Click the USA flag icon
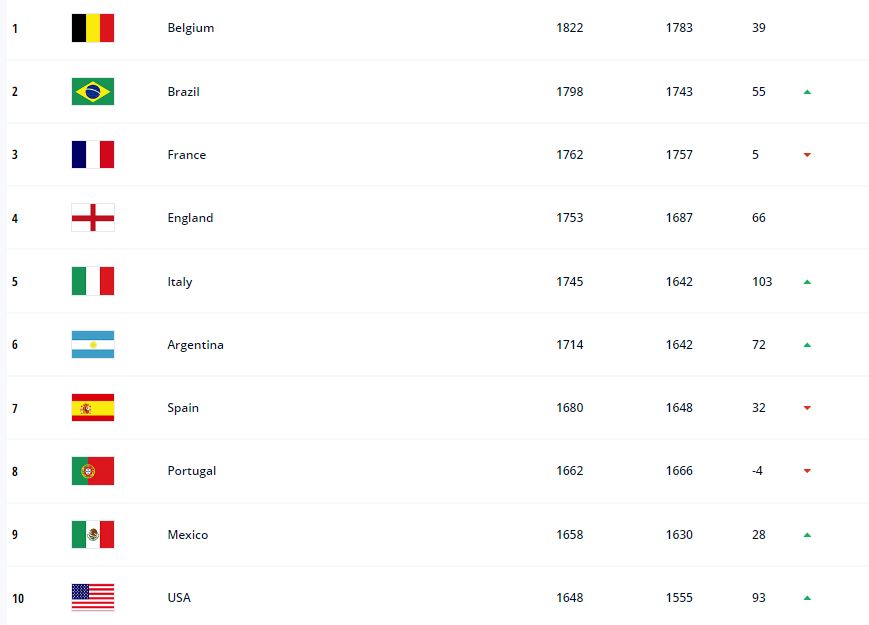This screenshot has width=869, height=625. (x=93, y=597)
